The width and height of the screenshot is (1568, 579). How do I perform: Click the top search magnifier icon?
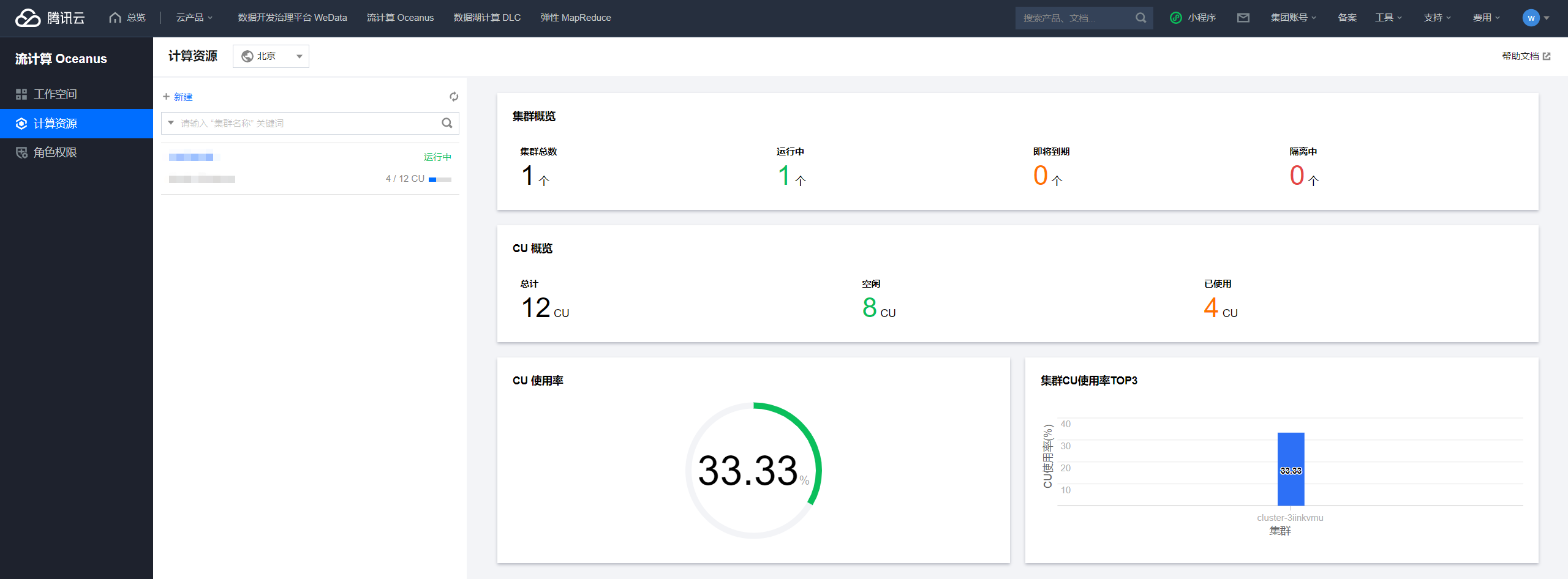coord(1140,18)
